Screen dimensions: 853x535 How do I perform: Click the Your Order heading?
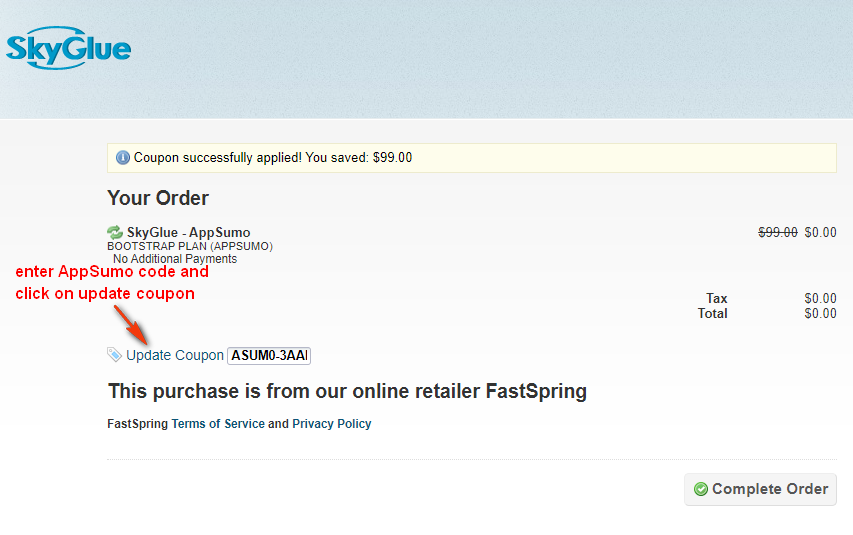coord(158,198)
